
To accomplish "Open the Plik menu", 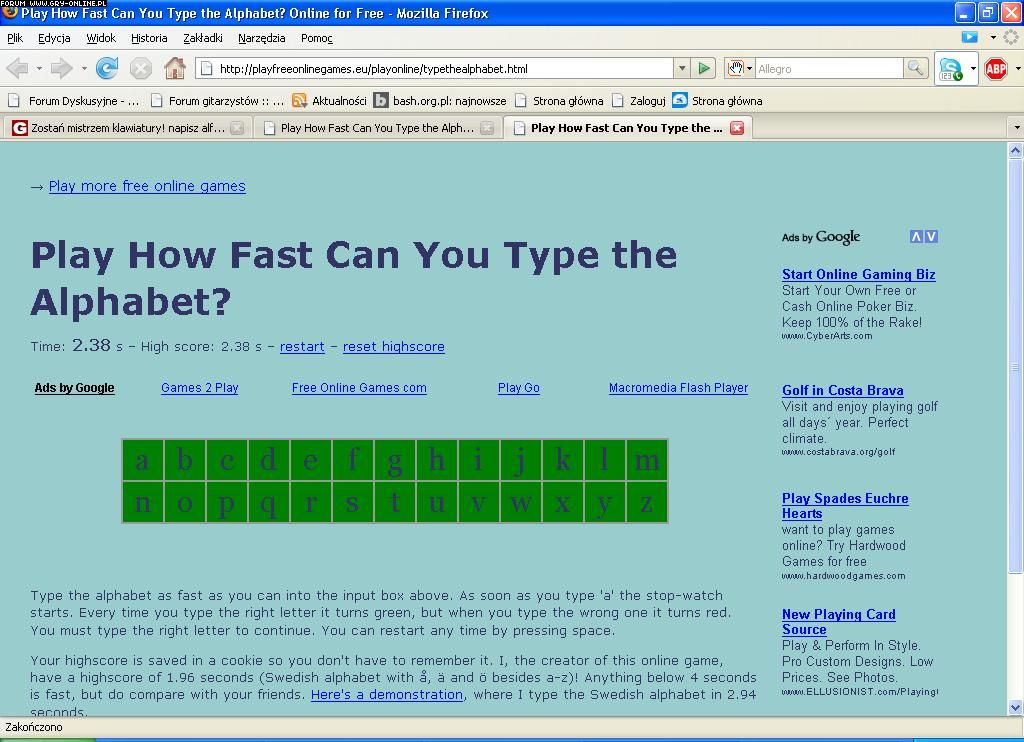I will coord(15,38).
